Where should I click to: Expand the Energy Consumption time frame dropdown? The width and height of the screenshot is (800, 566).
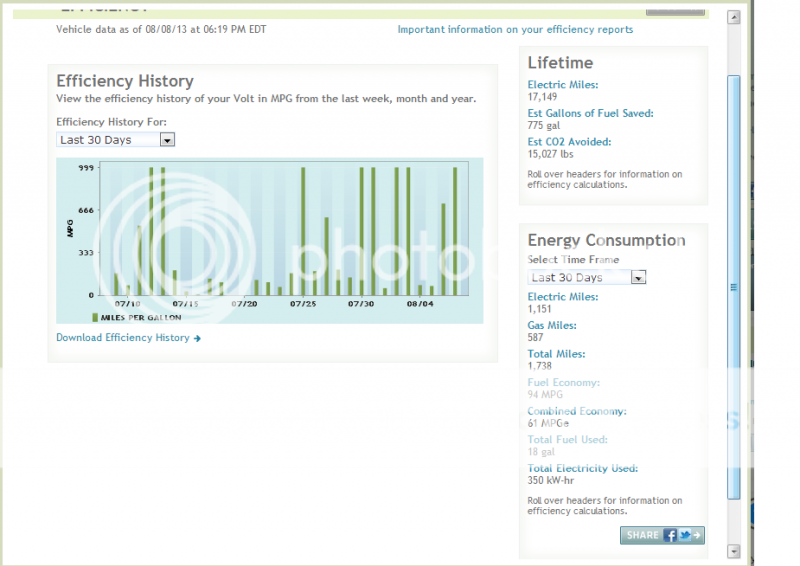[x=587, y=277]
